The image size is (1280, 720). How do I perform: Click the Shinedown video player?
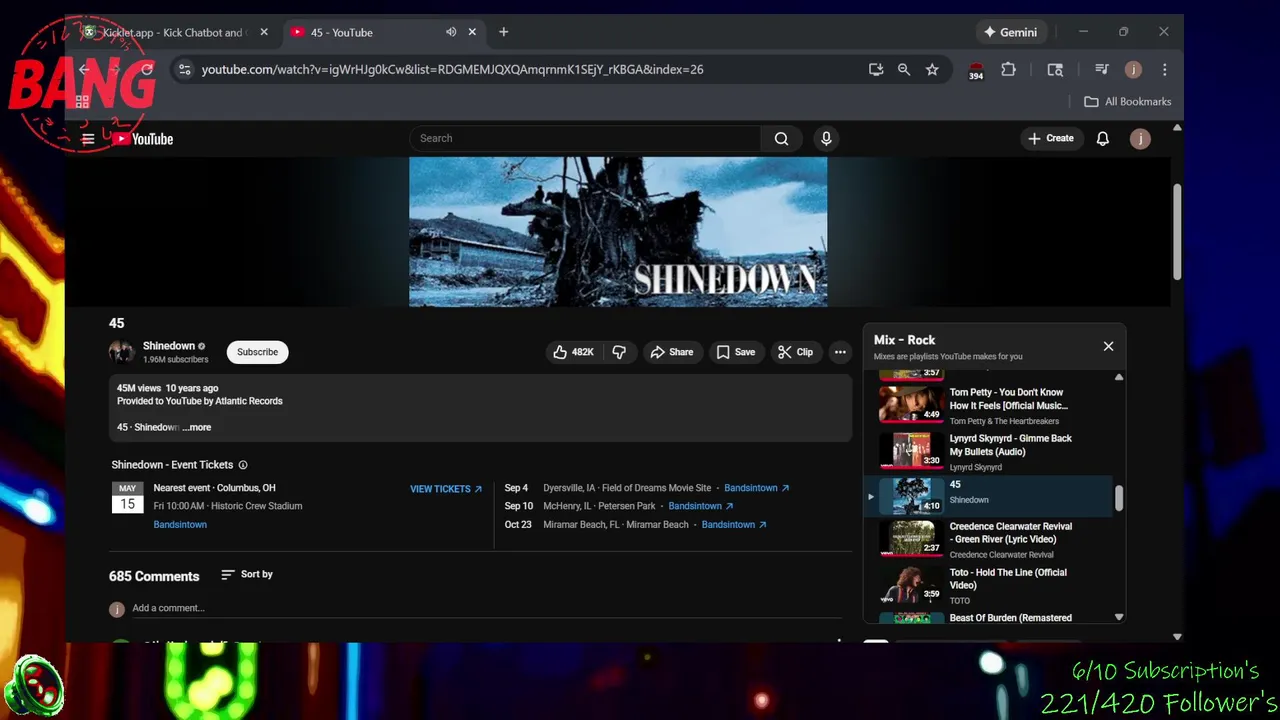point(618,231)
